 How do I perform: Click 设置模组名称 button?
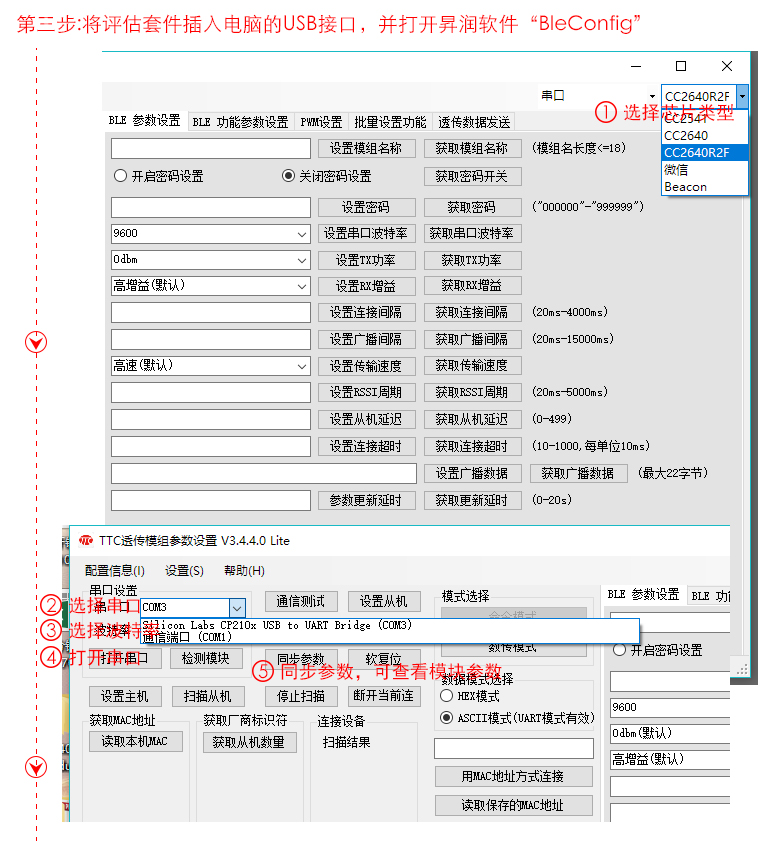[x=366, y=149]
